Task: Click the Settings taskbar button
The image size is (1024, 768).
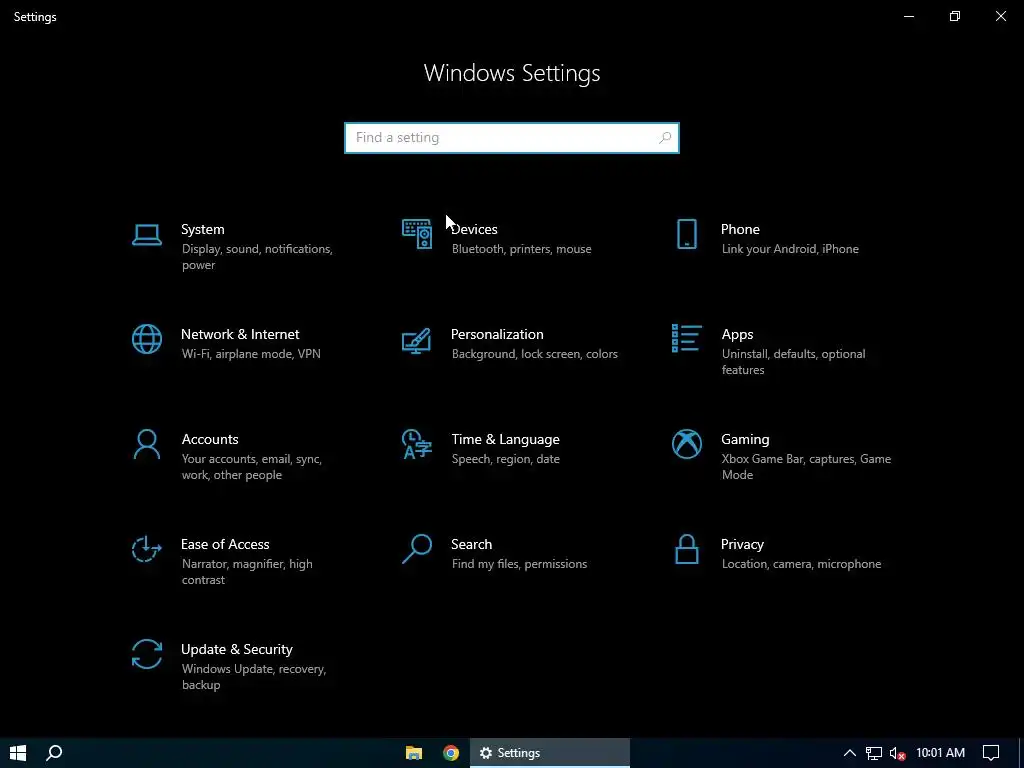Action: pyautogui.click(x=550, y=753)
